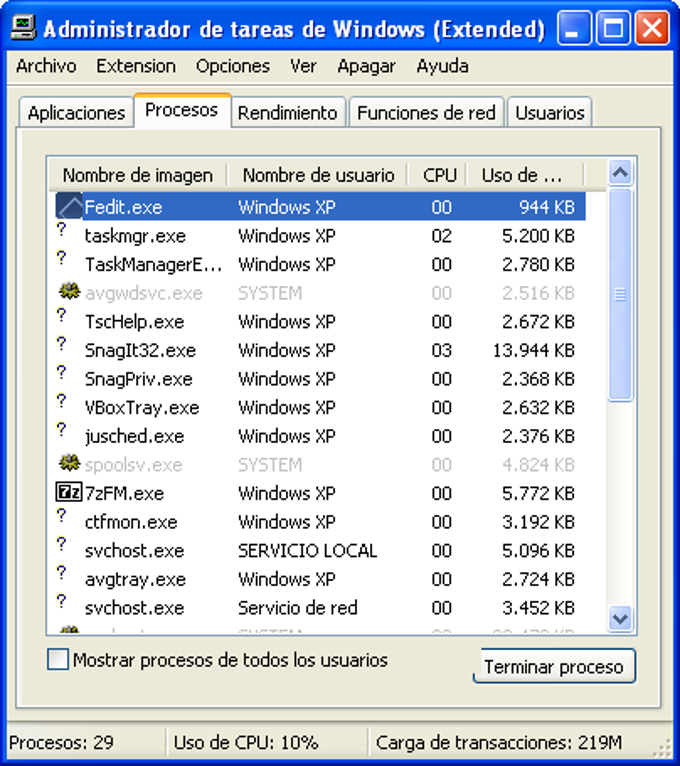
Task: Select the spoolsv.exe process name
Action: pos(133,465)
